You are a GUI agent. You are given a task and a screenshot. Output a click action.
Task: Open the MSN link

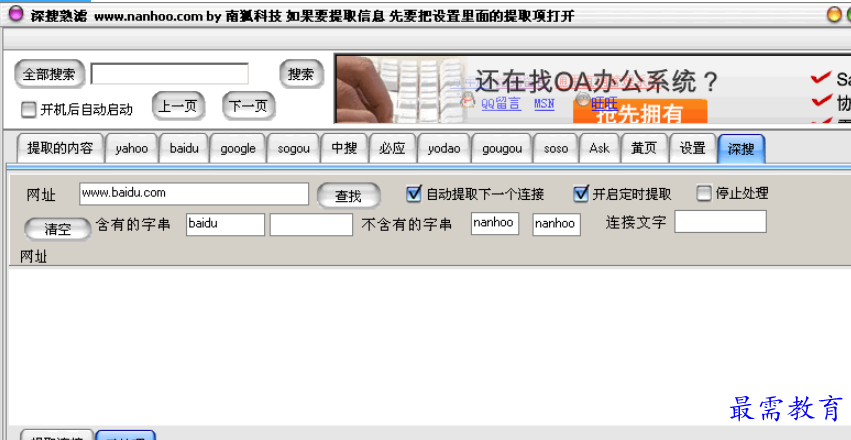[x=544, y=104]
